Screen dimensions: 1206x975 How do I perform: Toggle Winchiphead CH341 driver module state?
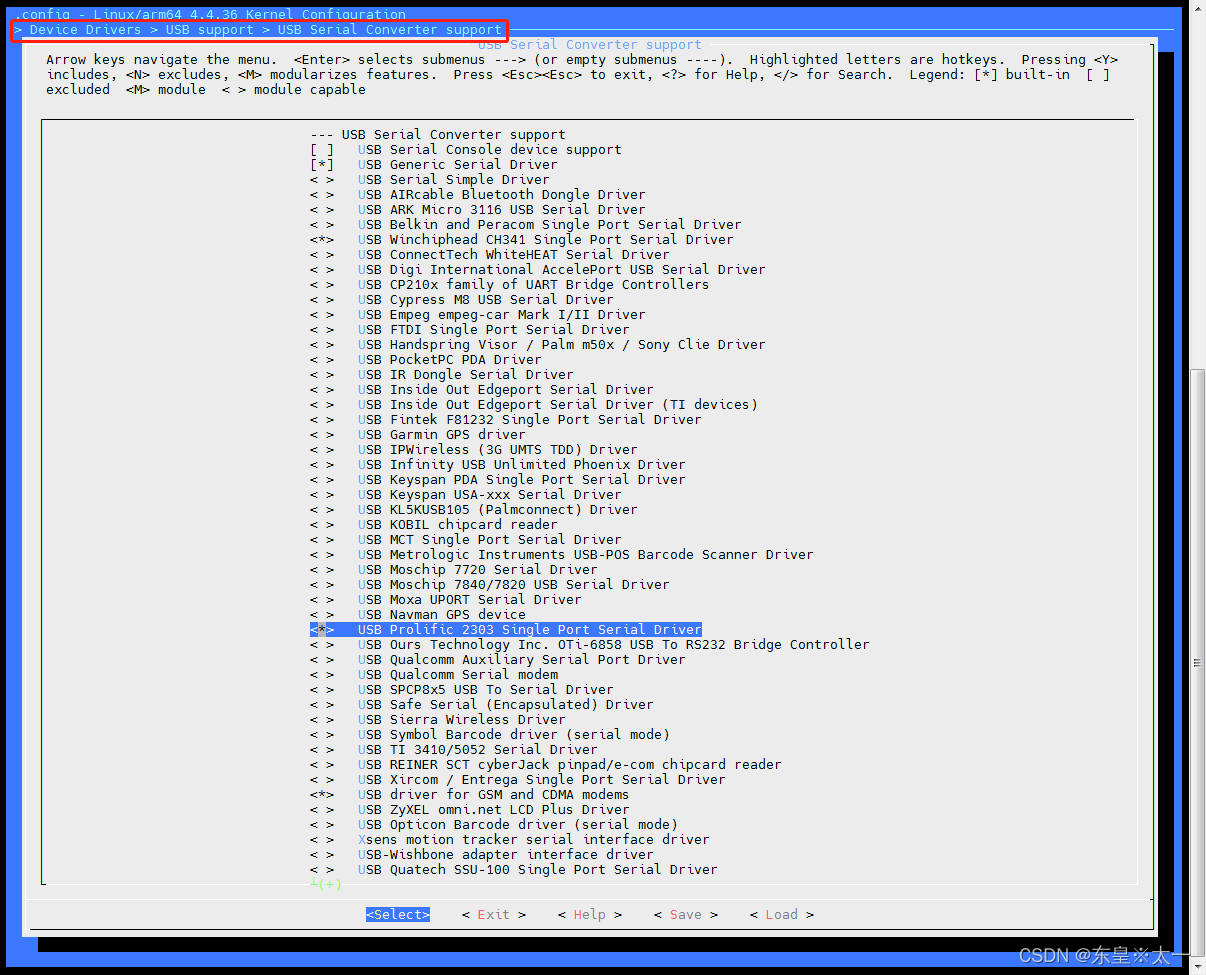tap(322, 240)
